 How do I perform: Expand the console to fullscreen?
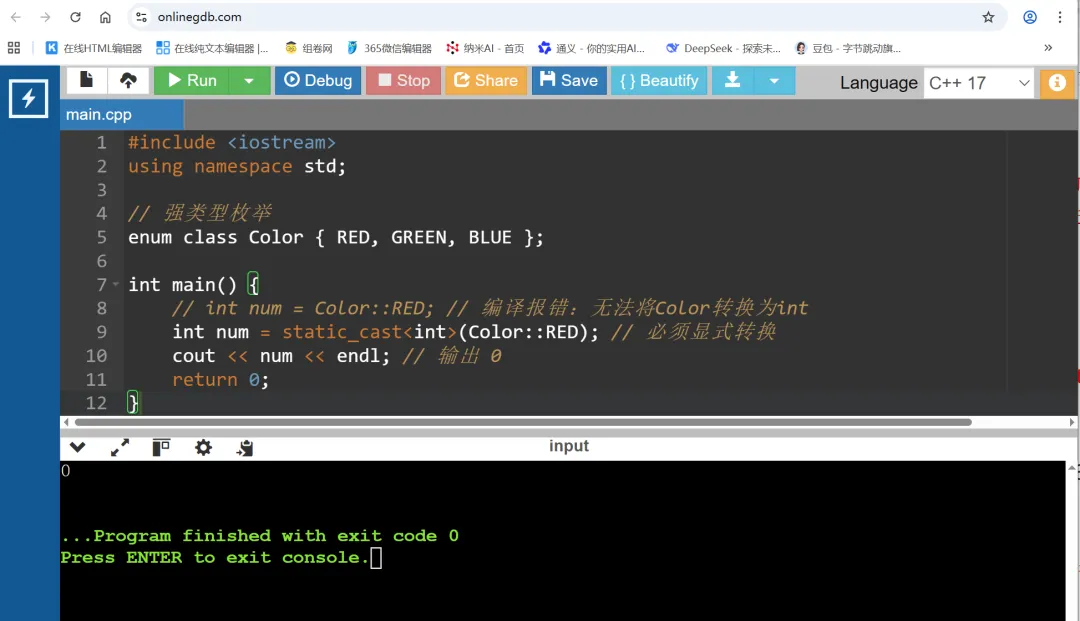(119, 447)
